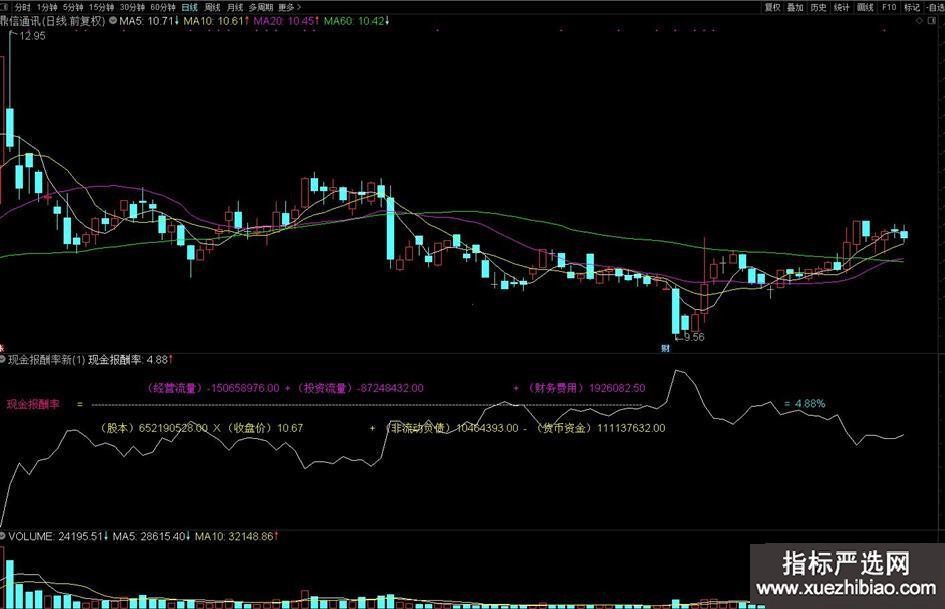The width and height of the screenshot is (945, 609).
Task: Open the 现金报酬率新(1) indicator settings icon
Action: (x=3, y=359)
